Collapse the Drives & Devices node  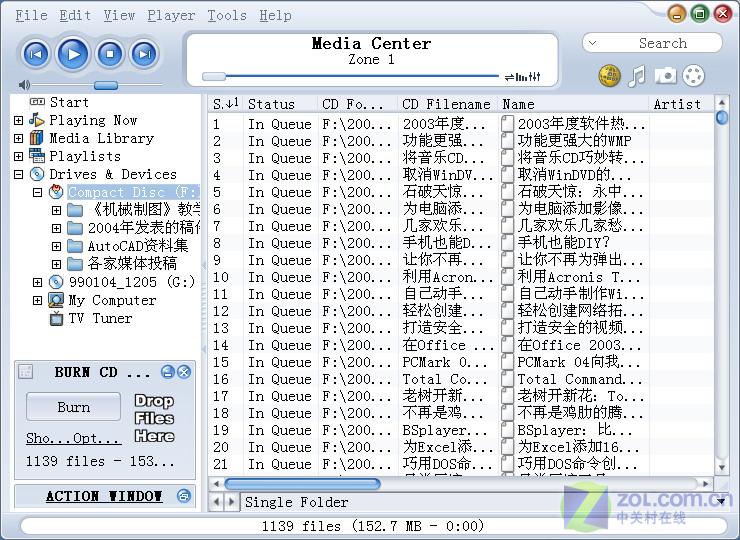(x=18, y=175)
